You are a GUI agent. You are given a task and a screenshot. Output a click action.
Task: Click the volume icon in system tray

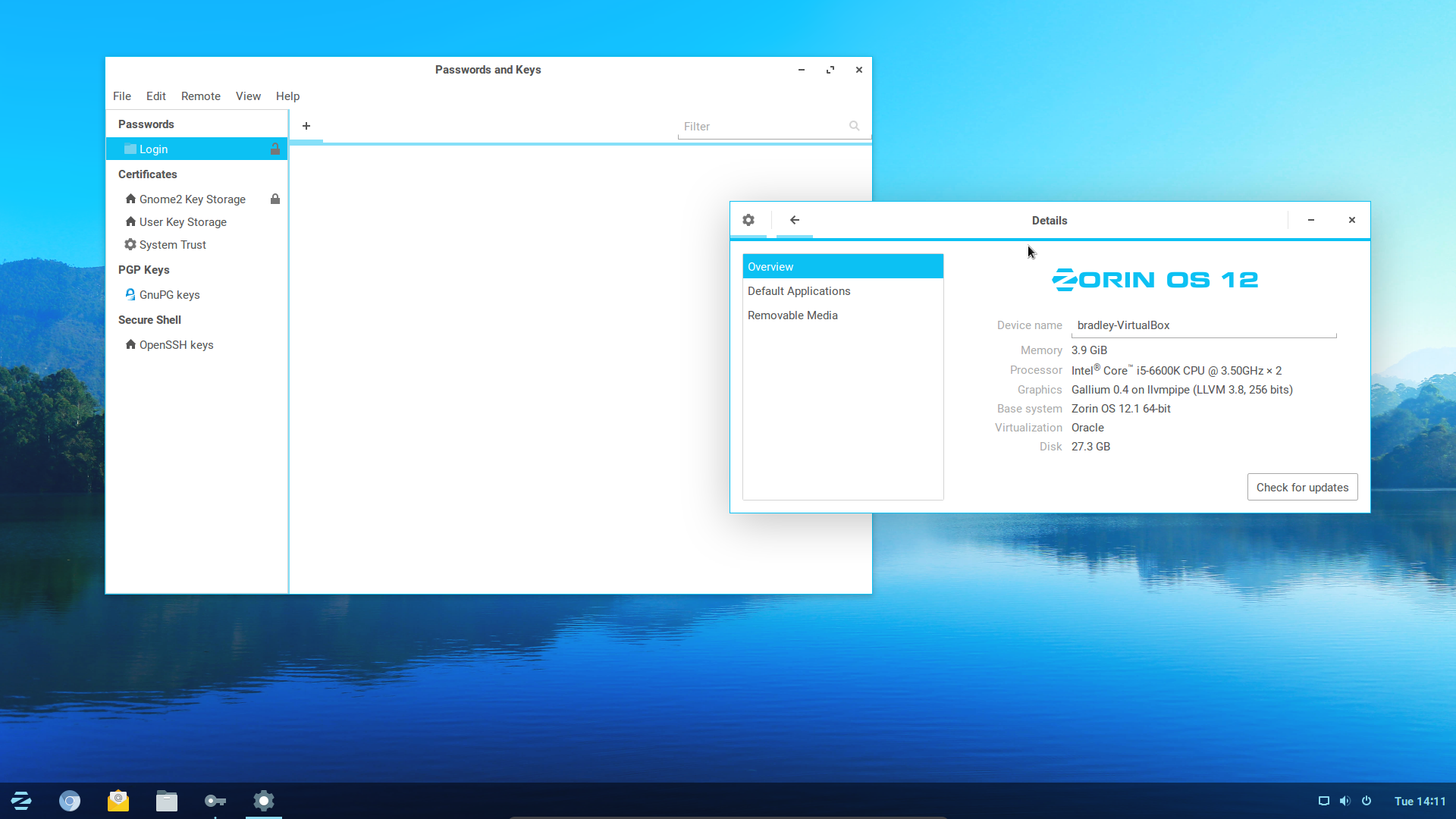1345,801
